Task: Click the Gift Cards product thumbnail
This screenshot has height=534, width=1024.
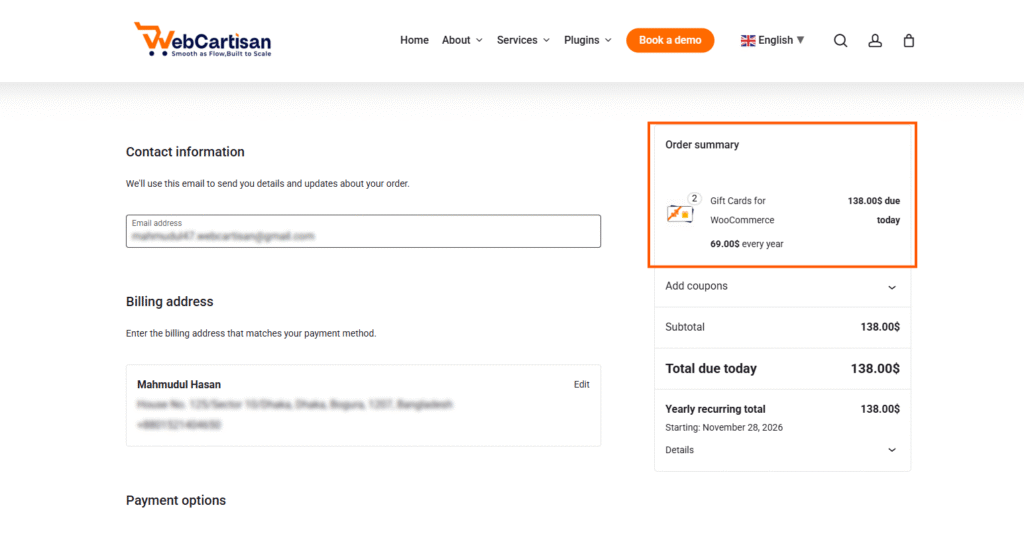Action: (x=680, y=213)
